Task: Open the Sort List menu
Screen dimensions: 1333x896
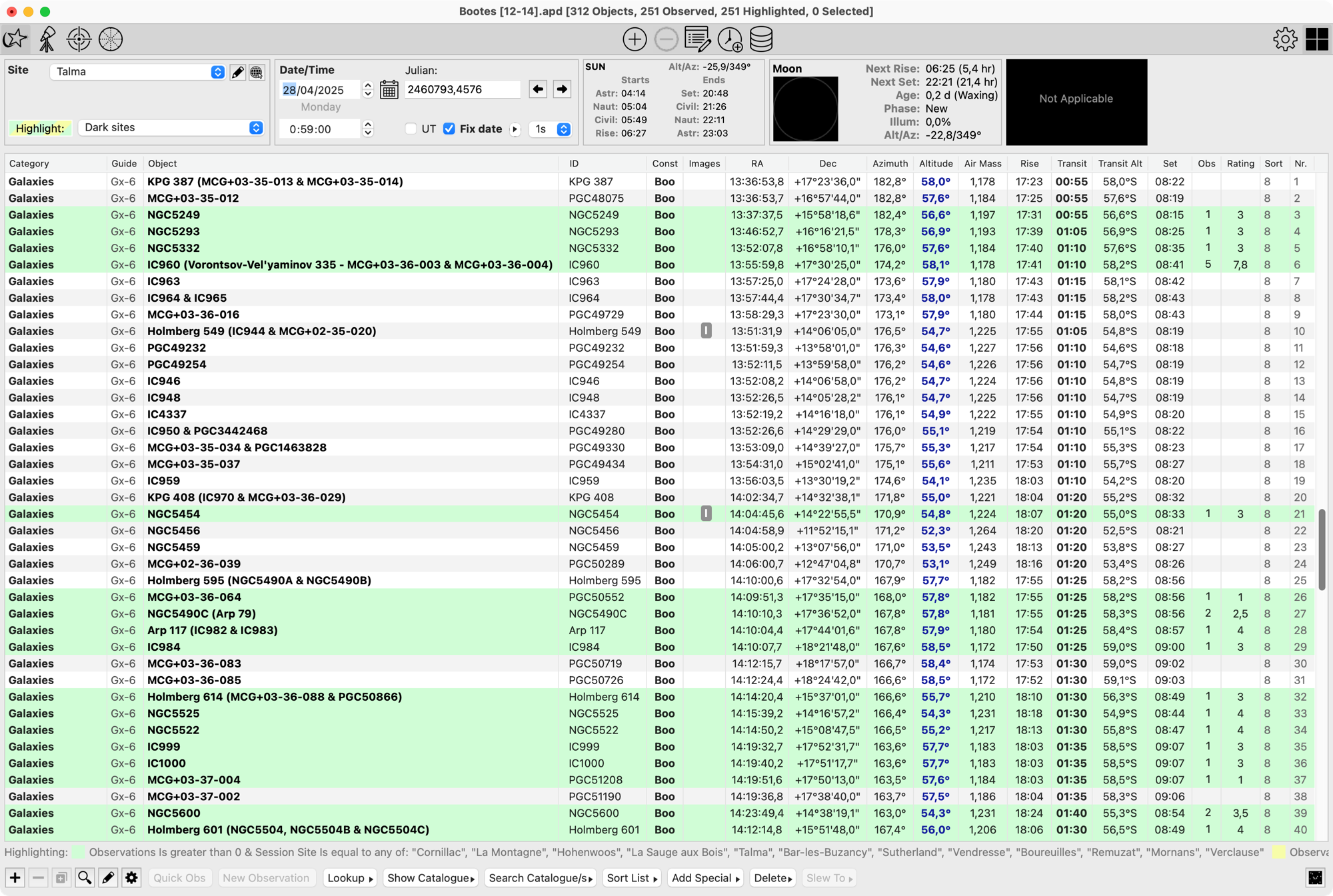Action: 631,878
